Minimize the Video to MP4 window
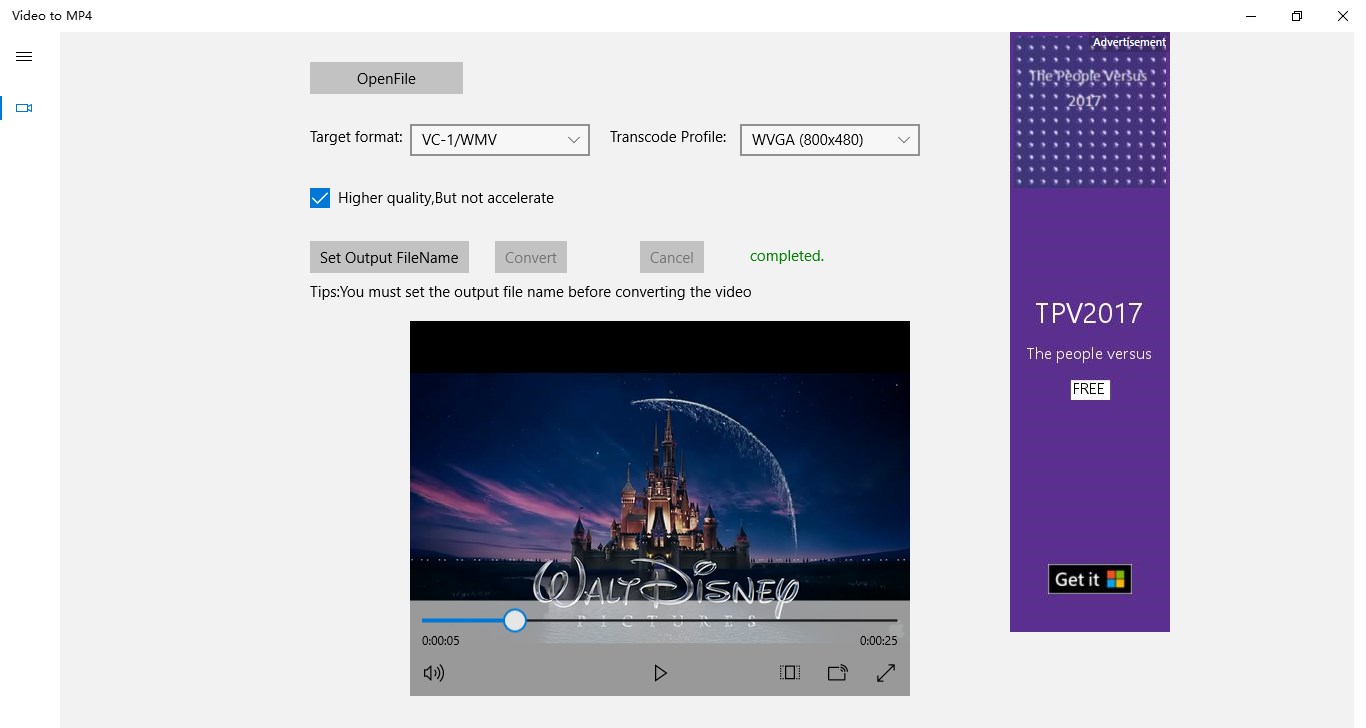1366x728 pixels. click(x=1251, y=16)
